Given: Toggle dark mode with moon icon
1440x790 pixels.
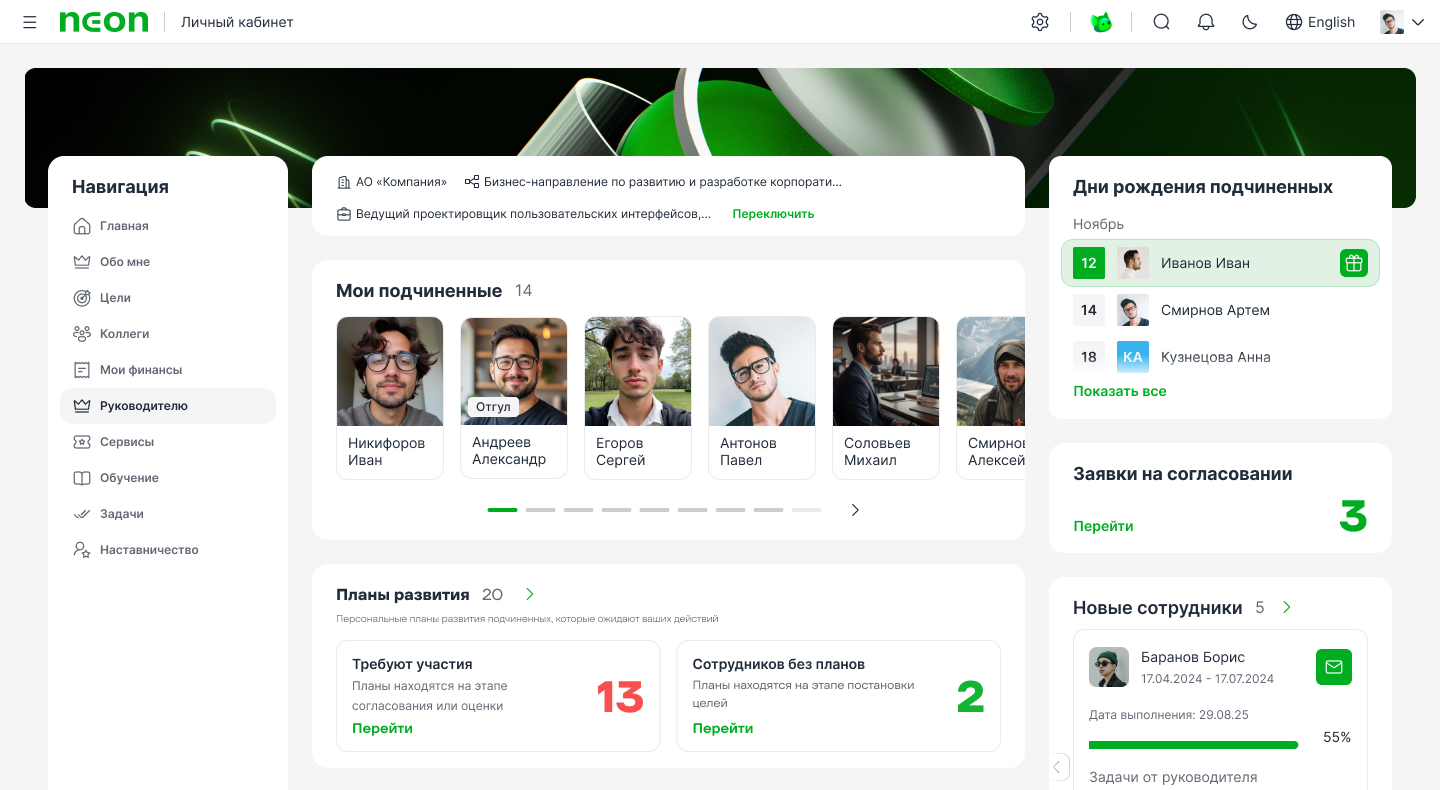Looking at the screenshot, I should click(1250, 22).
